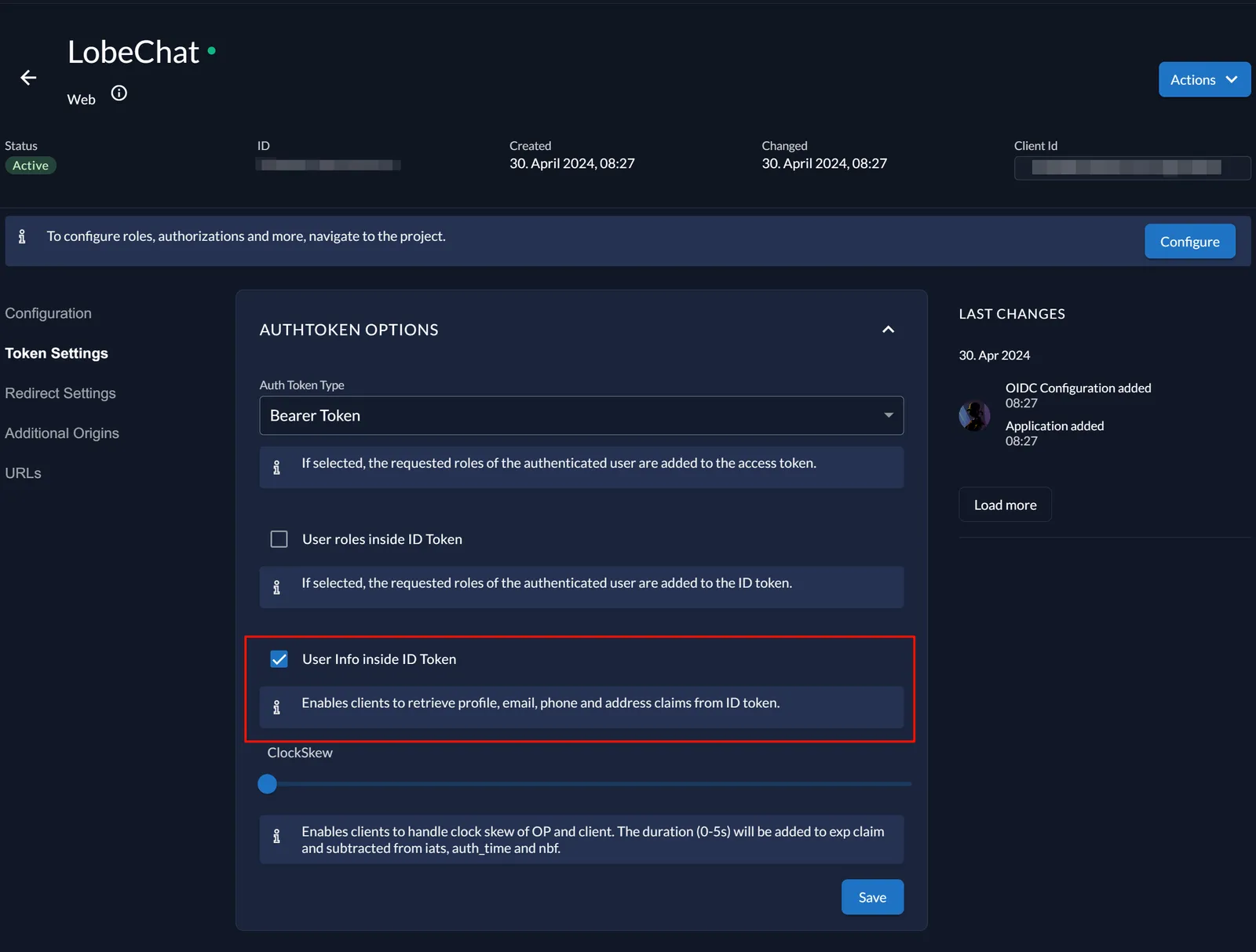Click the Configure button

[1190, 242]
